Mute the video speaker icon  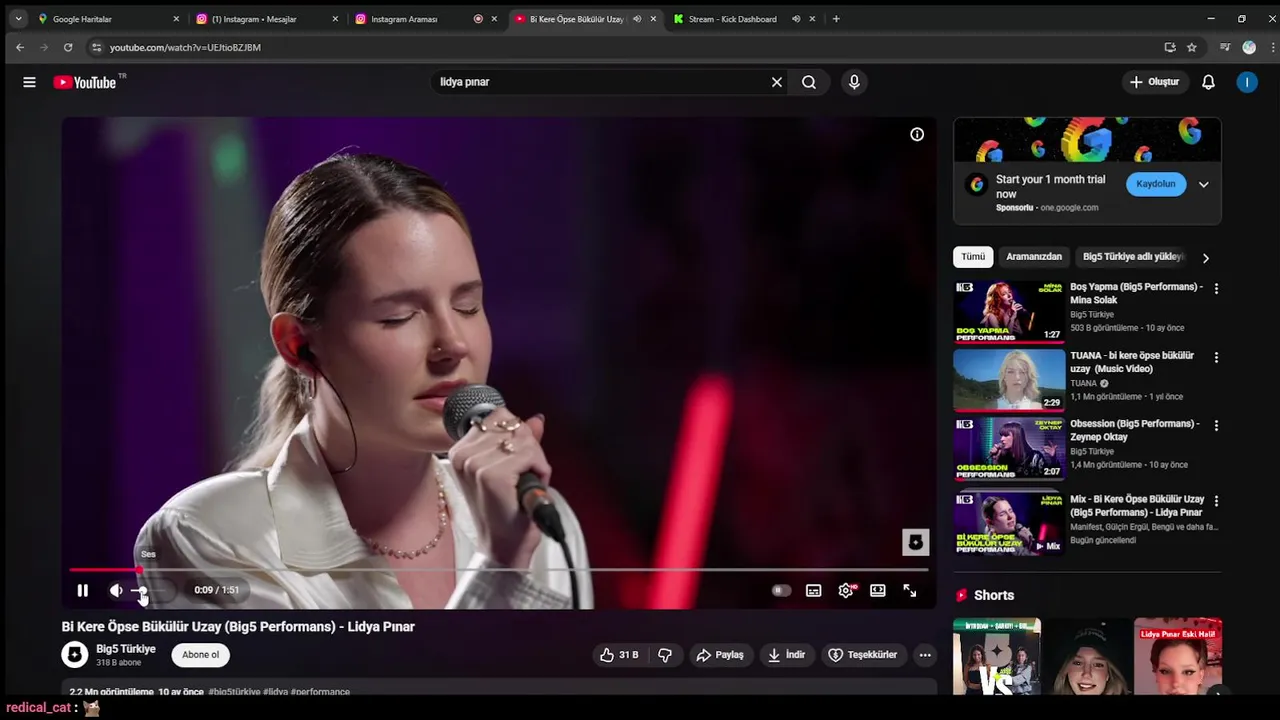[x=116, y=590]
